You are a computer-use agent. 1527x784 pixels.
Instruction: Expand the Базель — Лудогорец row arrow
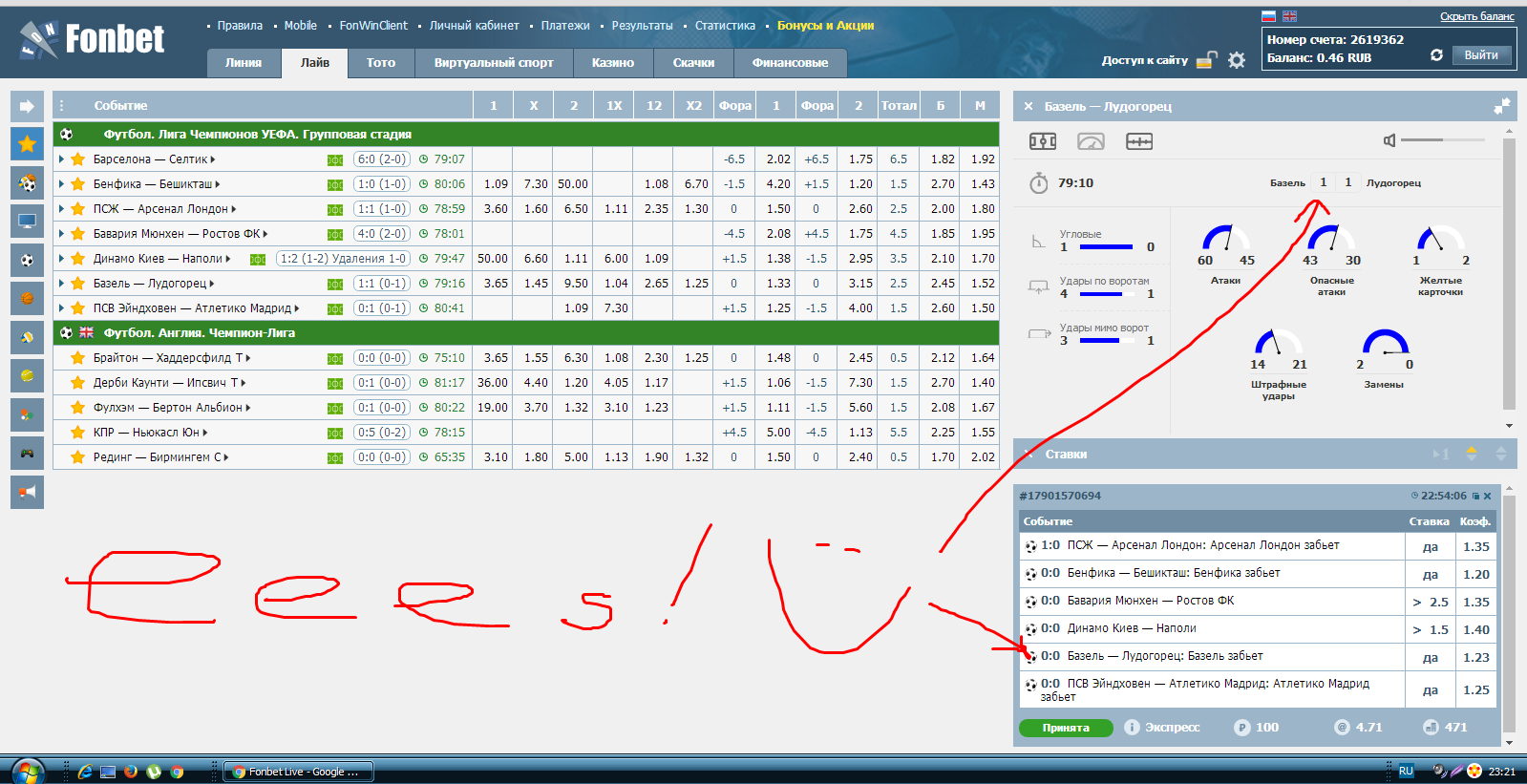tap(62, 284)
